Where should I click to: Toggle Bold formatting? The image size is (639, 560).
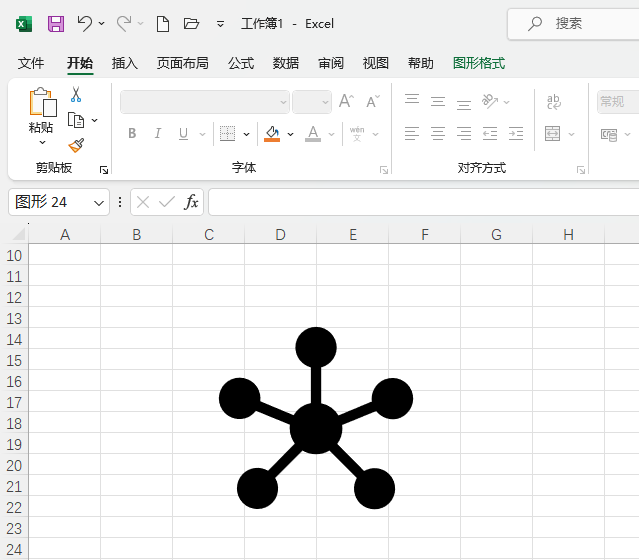tap(132, 133)
